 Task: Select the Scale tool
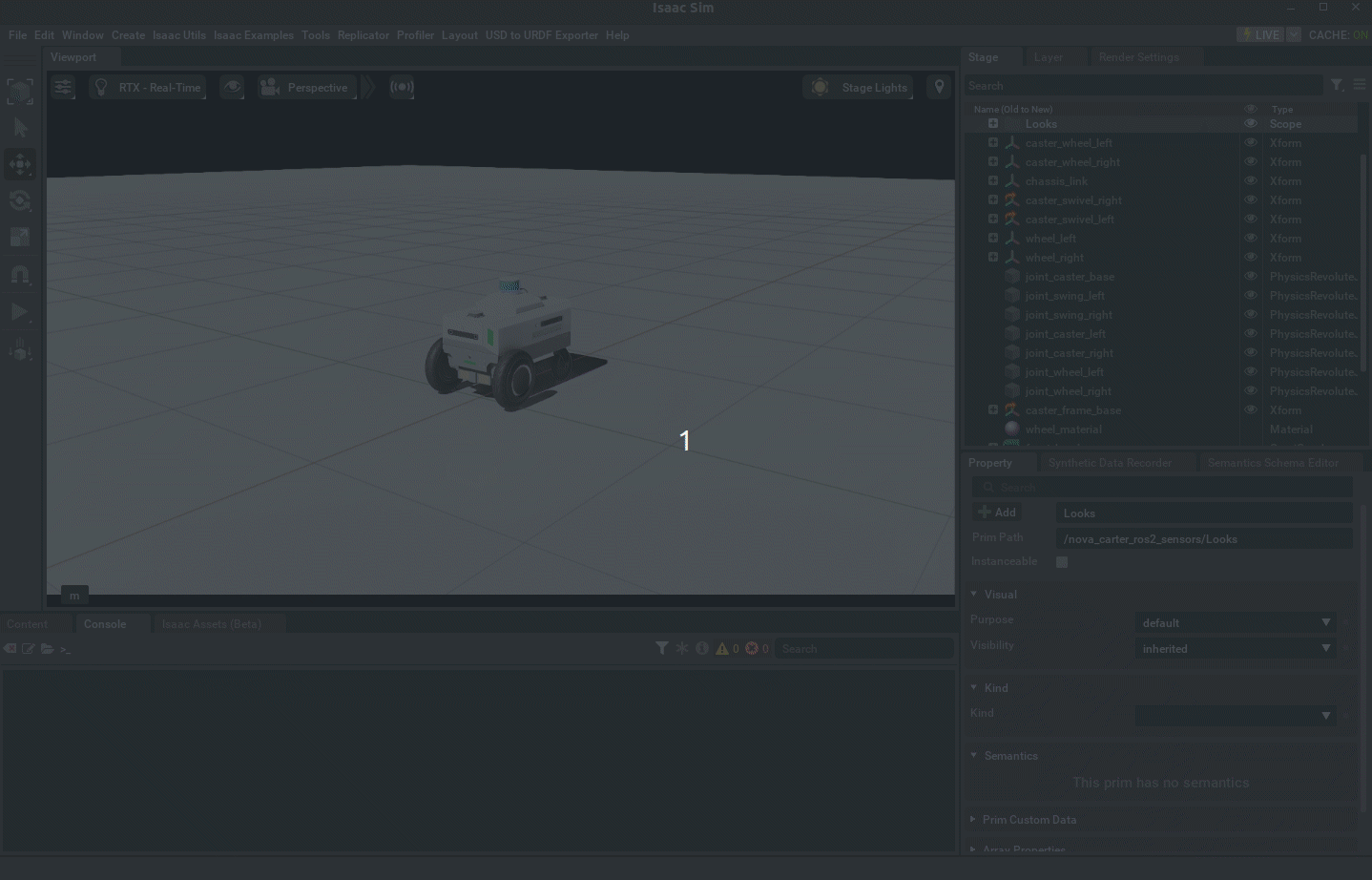coord(20,237)
